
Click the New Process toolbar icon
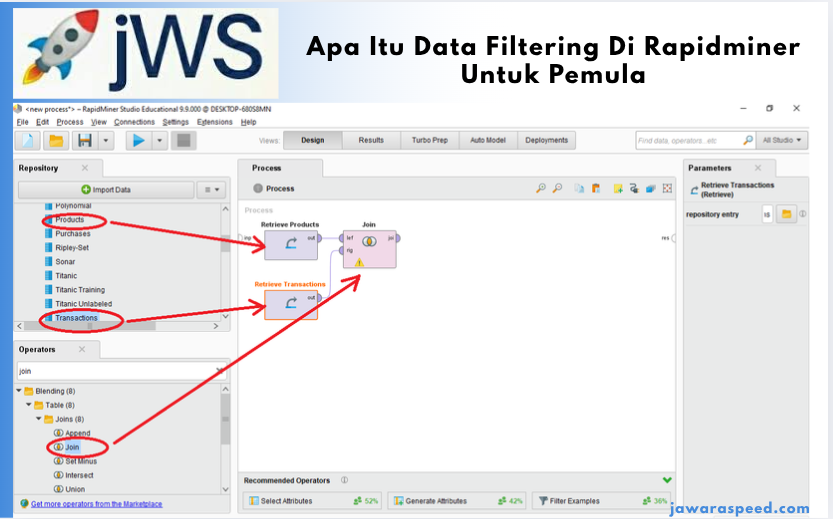(x=28, y=141)
